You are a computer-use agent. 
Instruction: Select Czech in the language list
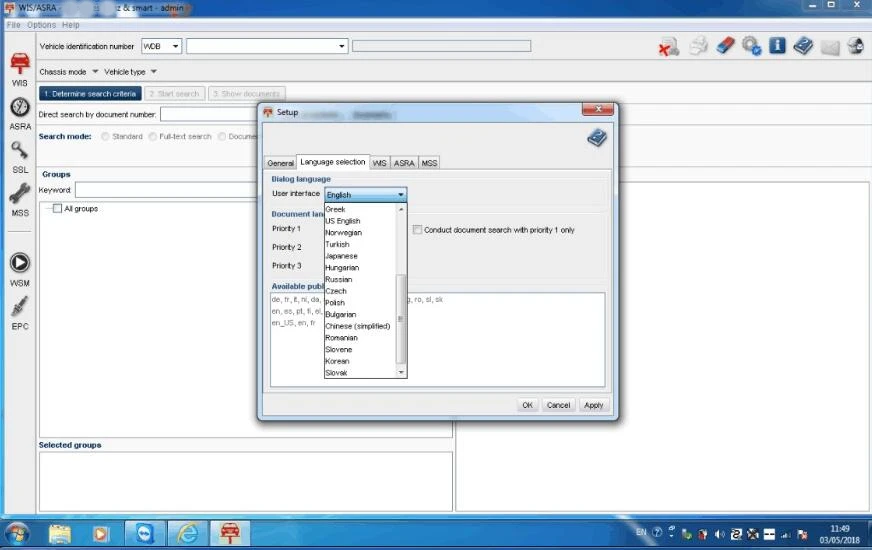360,291
